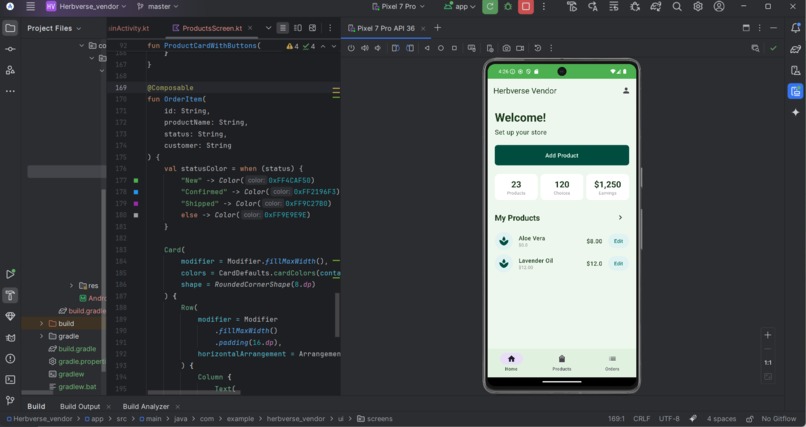Viewport: 806px width, 427px height.
Task: Click emulator power button
Action: coord(351,48)
